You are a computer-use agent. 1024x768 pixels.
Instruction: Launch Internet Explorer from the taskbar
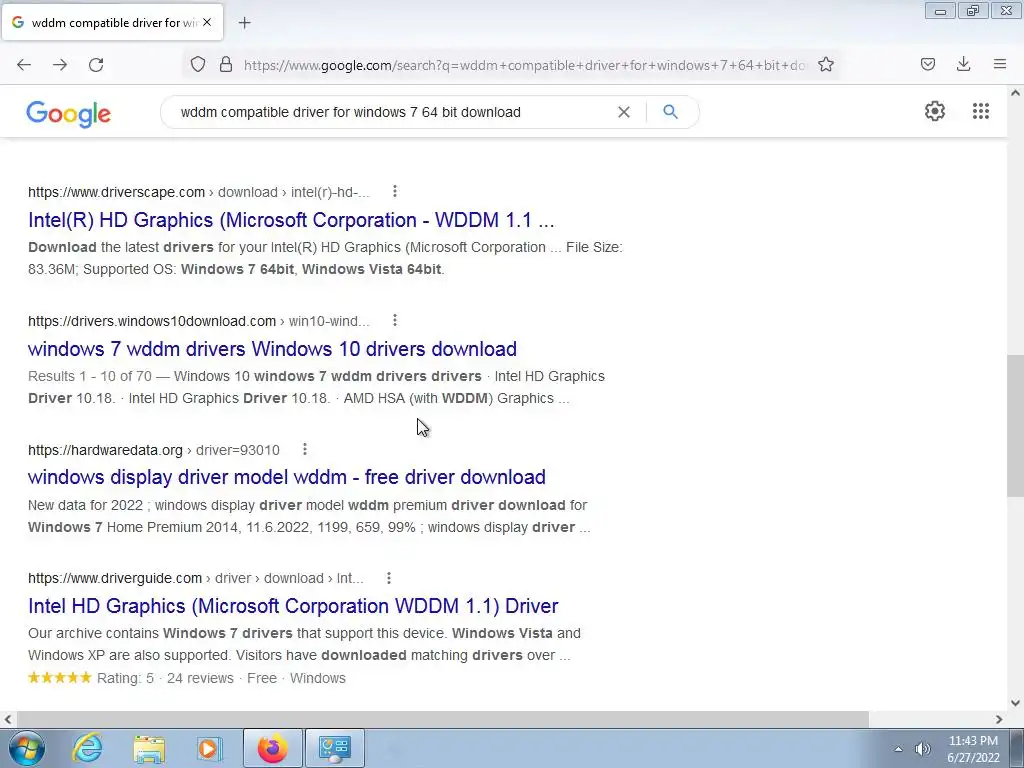point(88,748)
